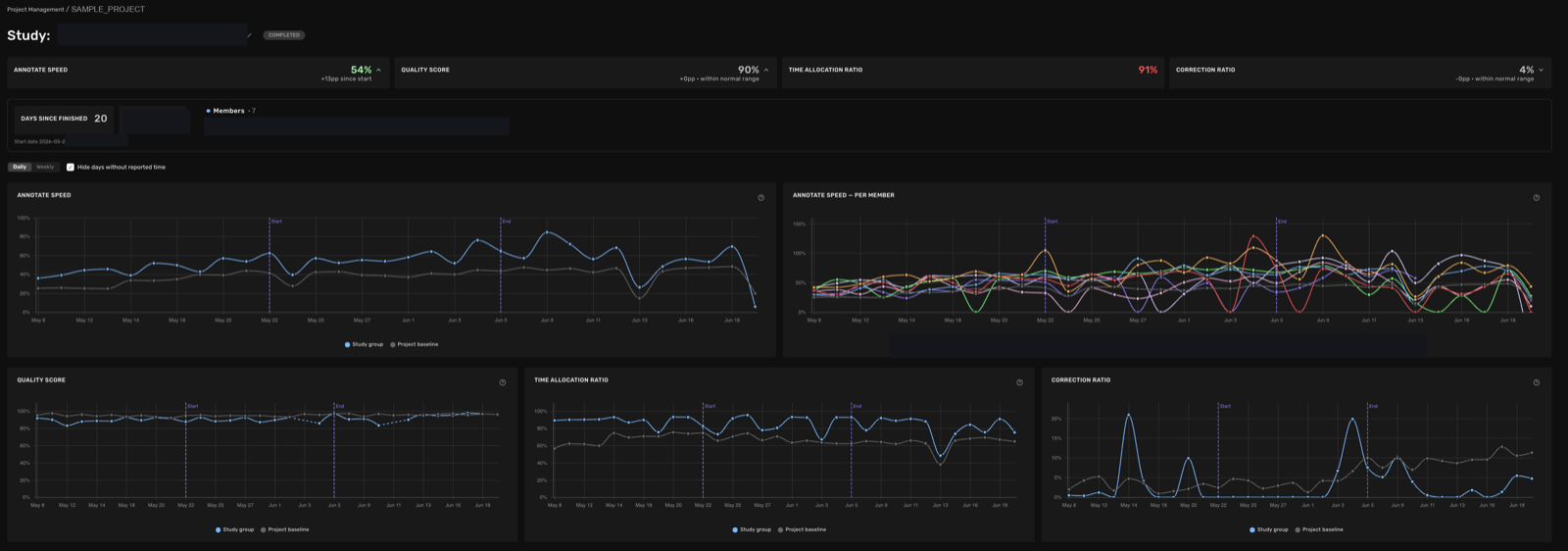Click the Start date text
This screenshot has height=551, width=1568.
coord(40,141)
